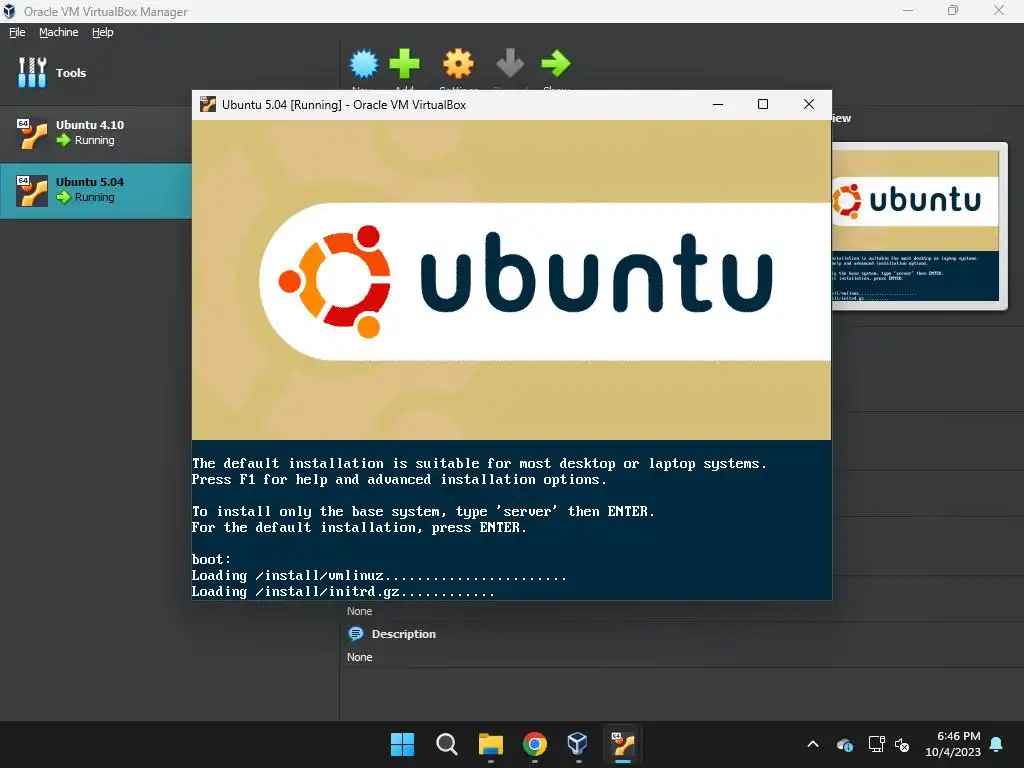The image size is (1024, 768).
Task: Open notifications via the bell icon
Action: pos(997,744)
